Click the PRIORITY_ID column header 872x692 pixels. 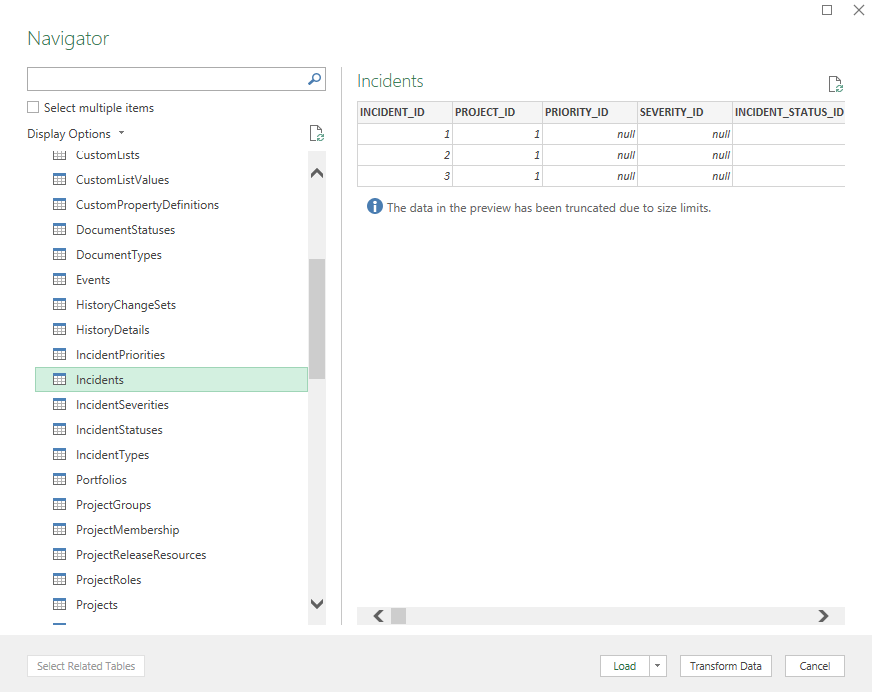click(x=576, y=112)
